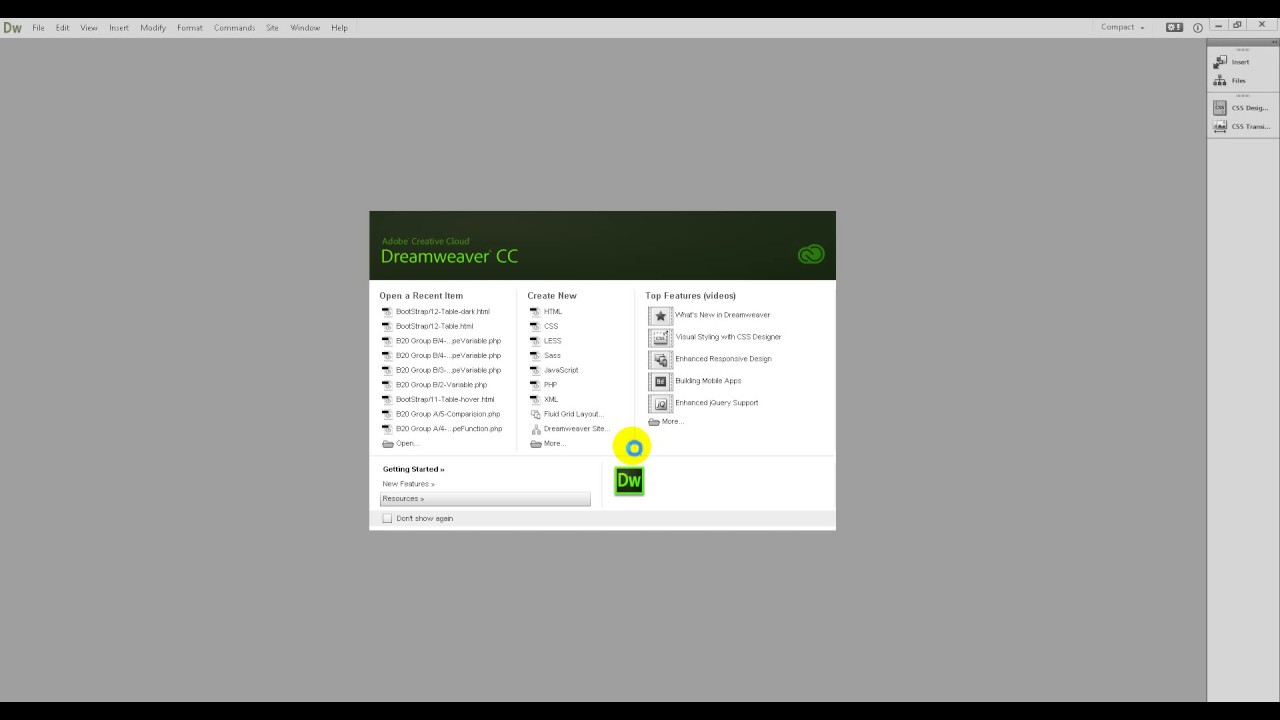The image size is (1280, 720).
Task: Create a new Dreamweaver Site
Action: coord(569,429)
